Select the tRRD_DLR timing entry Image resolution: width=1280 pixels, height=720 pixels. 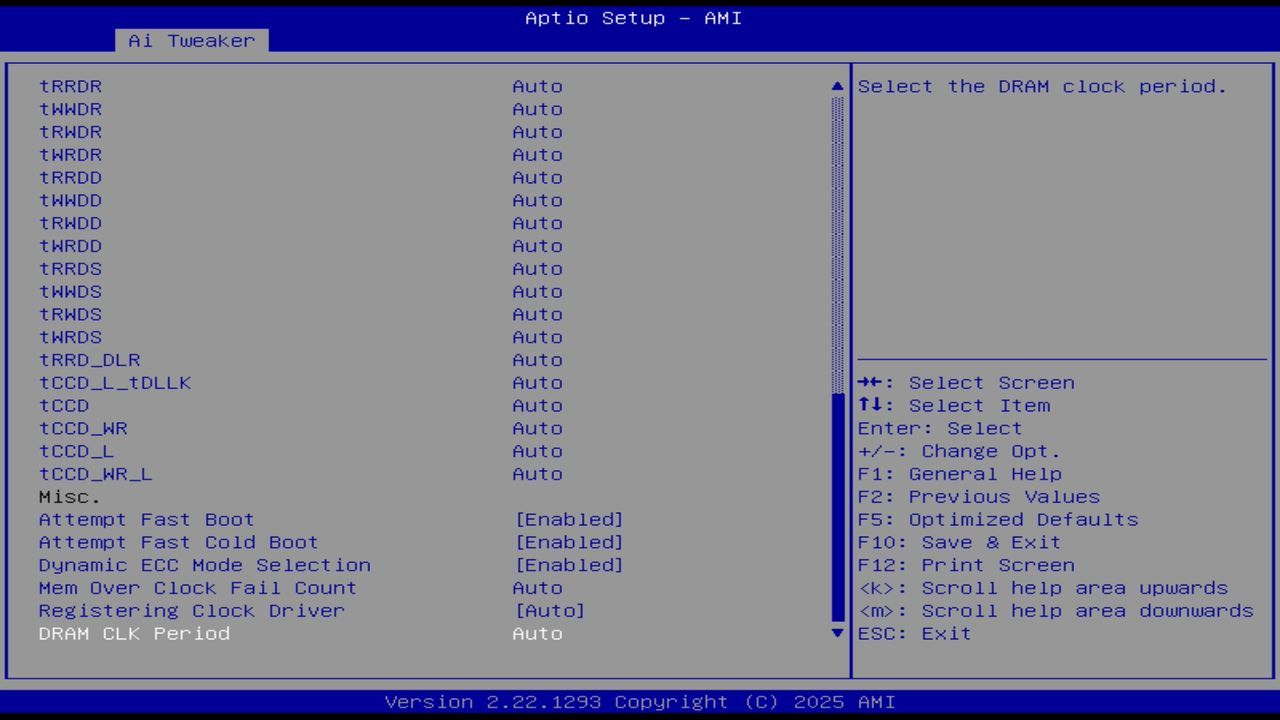(x=88, y=360)
